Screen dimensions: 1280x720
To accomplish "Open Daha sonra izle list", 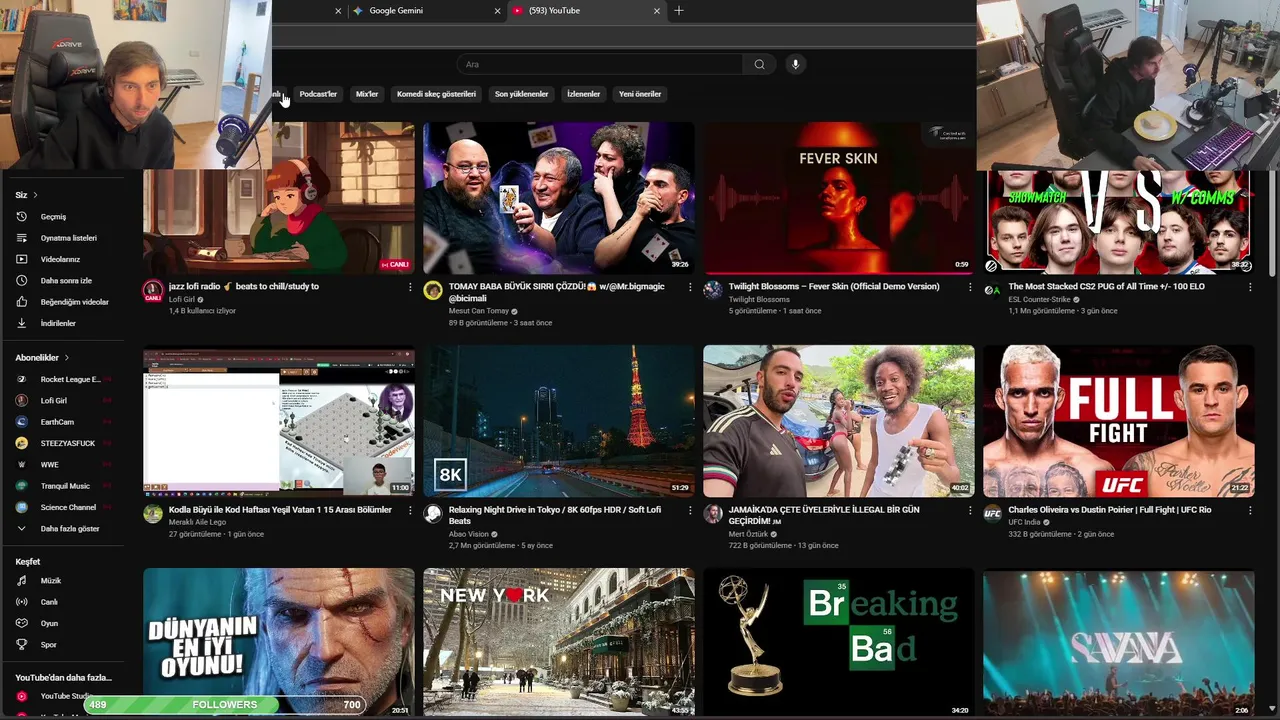I will (x=66, y=281).
